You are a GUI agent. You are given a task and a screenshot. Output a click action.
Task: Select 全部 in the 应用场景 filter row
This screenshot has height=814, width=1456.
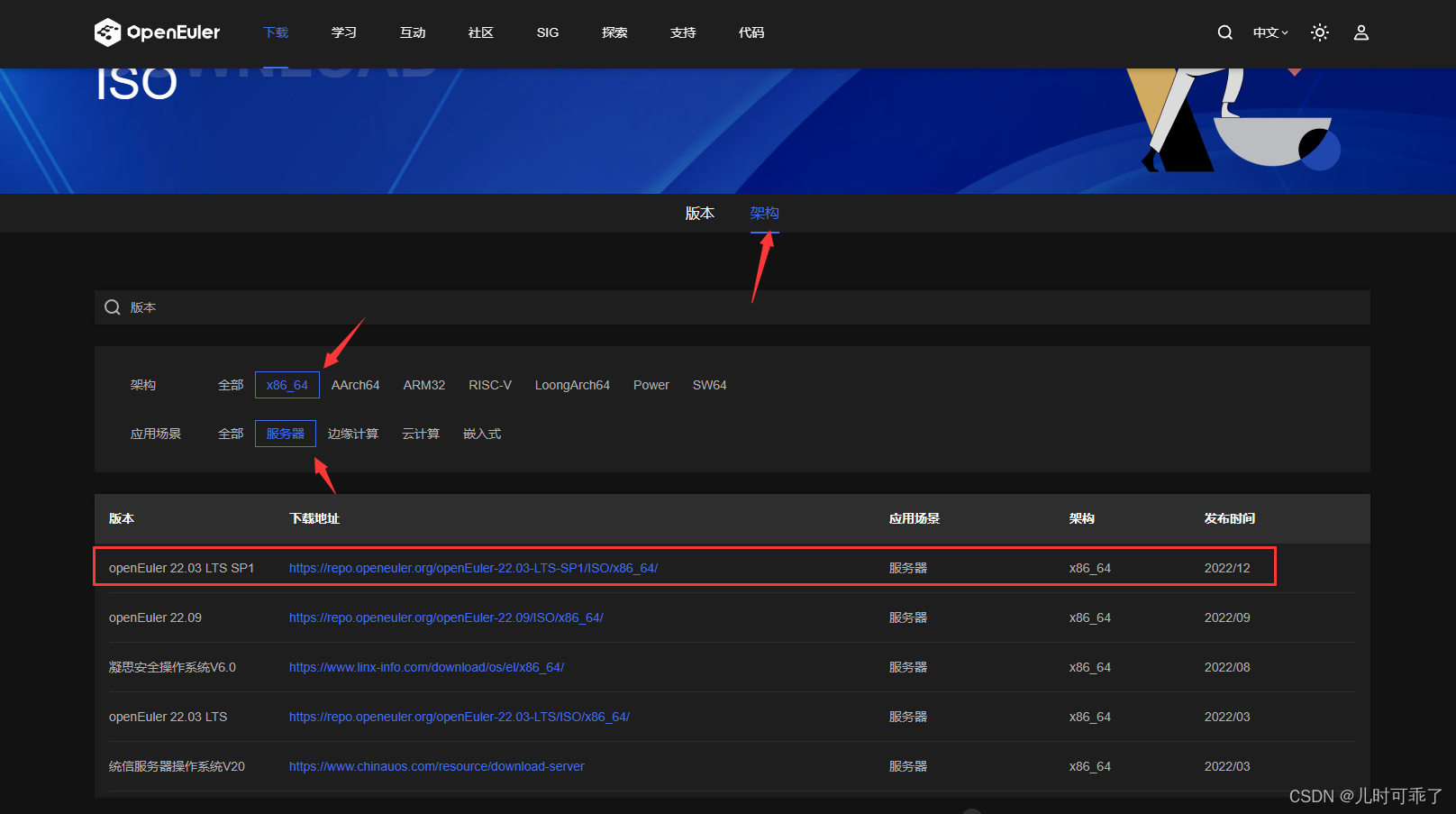coord(231,434)
